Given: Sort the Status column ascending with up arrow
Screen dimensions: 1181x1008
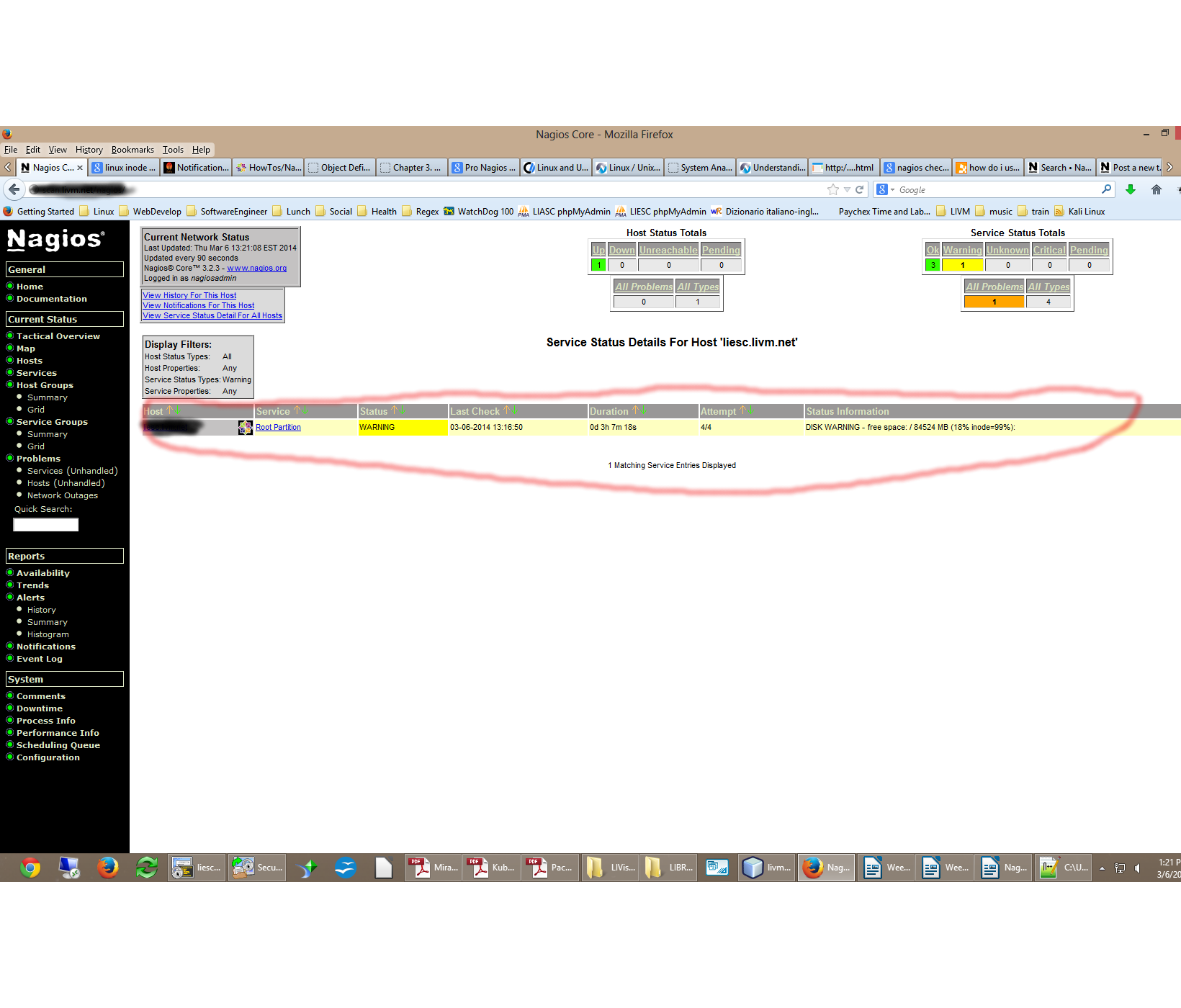Looking at the screenshot, I should pyautogui.click(x=394, y=410).
